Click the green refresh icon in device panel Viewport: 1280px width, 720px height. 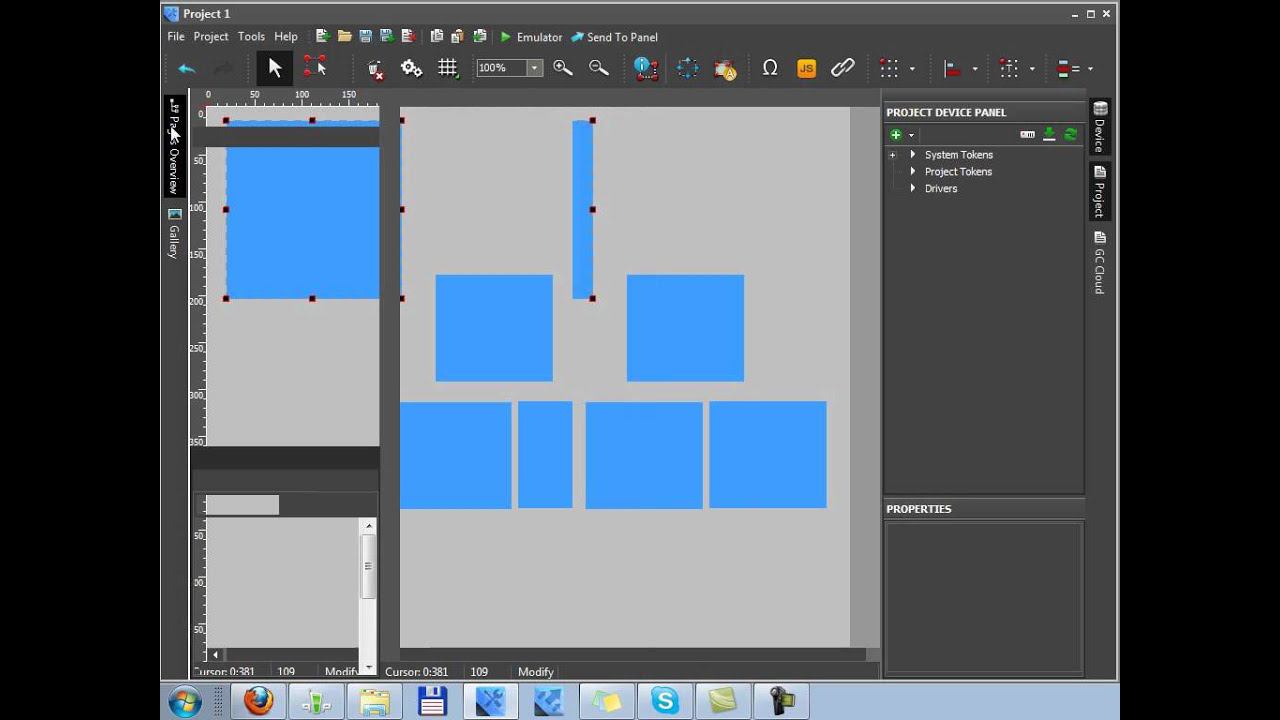(x=1070, y=134)
